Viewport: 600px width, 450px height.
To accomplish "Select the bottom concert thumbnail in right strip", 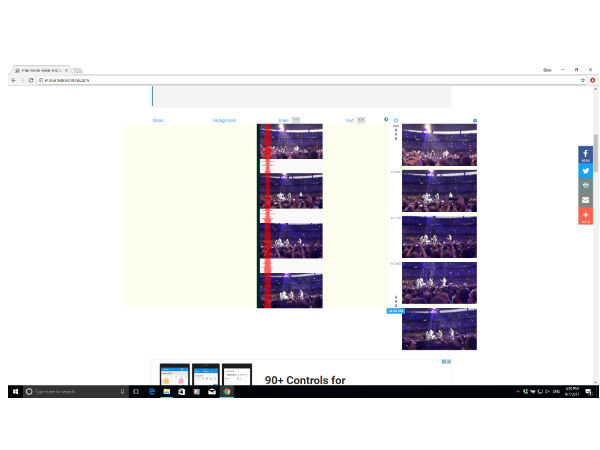I will point(439,329).
